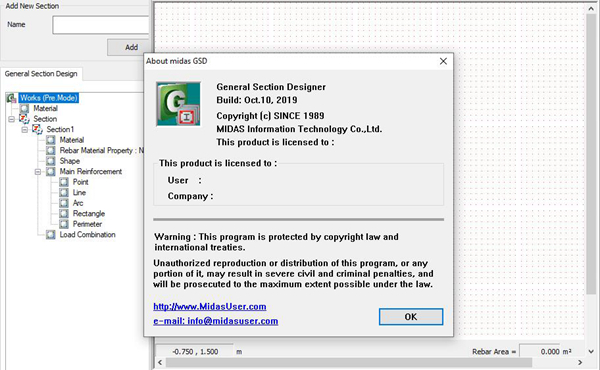600x370 pixels.
Task: Click the 'General Section Designer' title text
Action: click(271, 87)
